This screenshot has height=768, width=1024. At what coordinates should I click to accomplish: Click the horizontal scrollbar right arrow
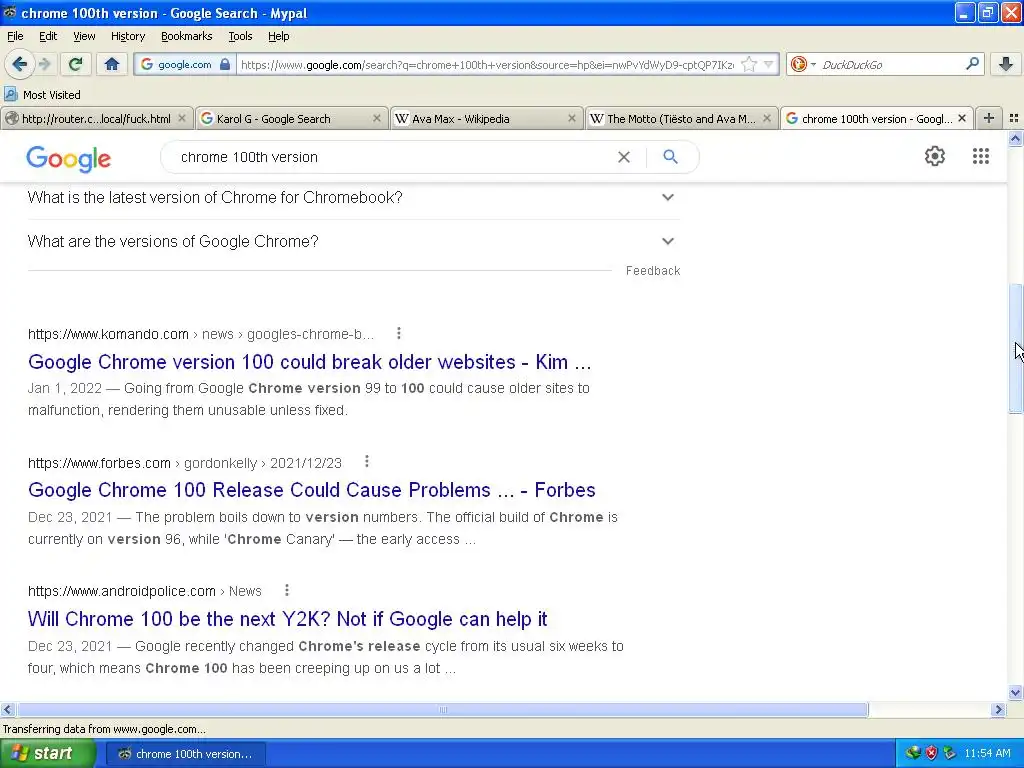click(x=998, y=709)
